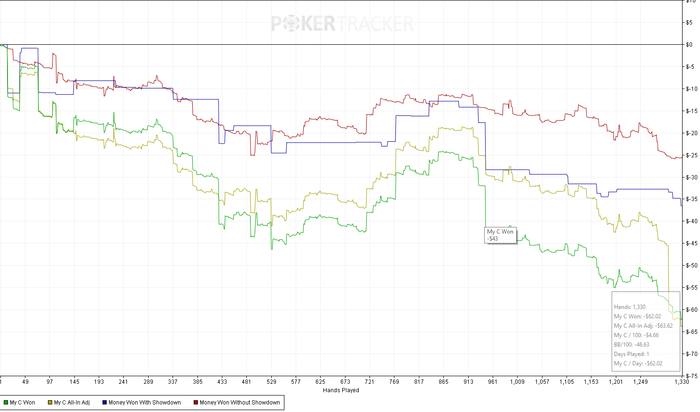Viewport: 700px width, 412px height.
Task: Click x-axis tick label 1,201
Action: [x=616, y=382]
